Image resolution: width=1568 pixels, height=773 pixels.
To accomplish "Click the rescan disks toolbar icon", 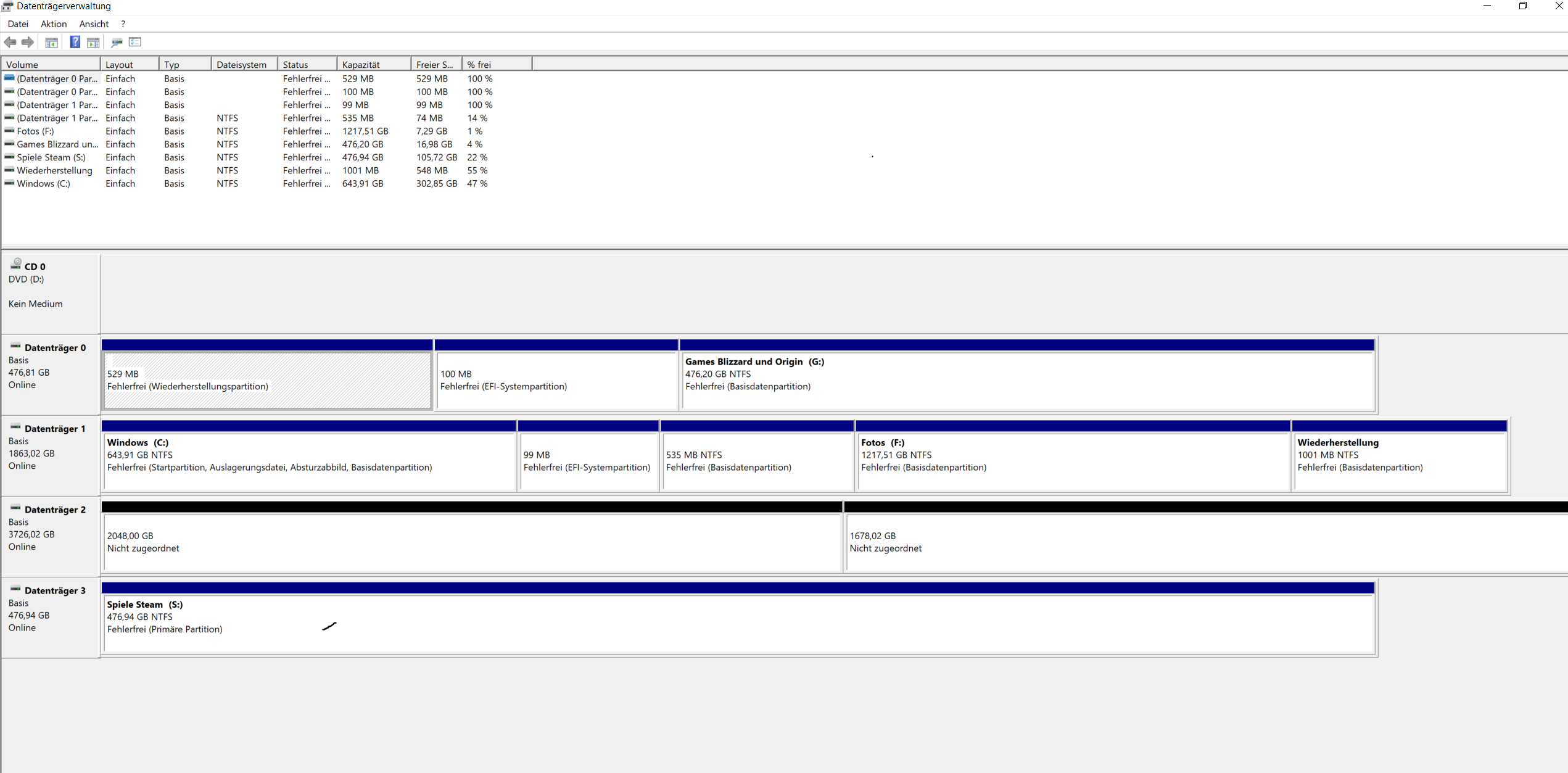I will (117, 42).
